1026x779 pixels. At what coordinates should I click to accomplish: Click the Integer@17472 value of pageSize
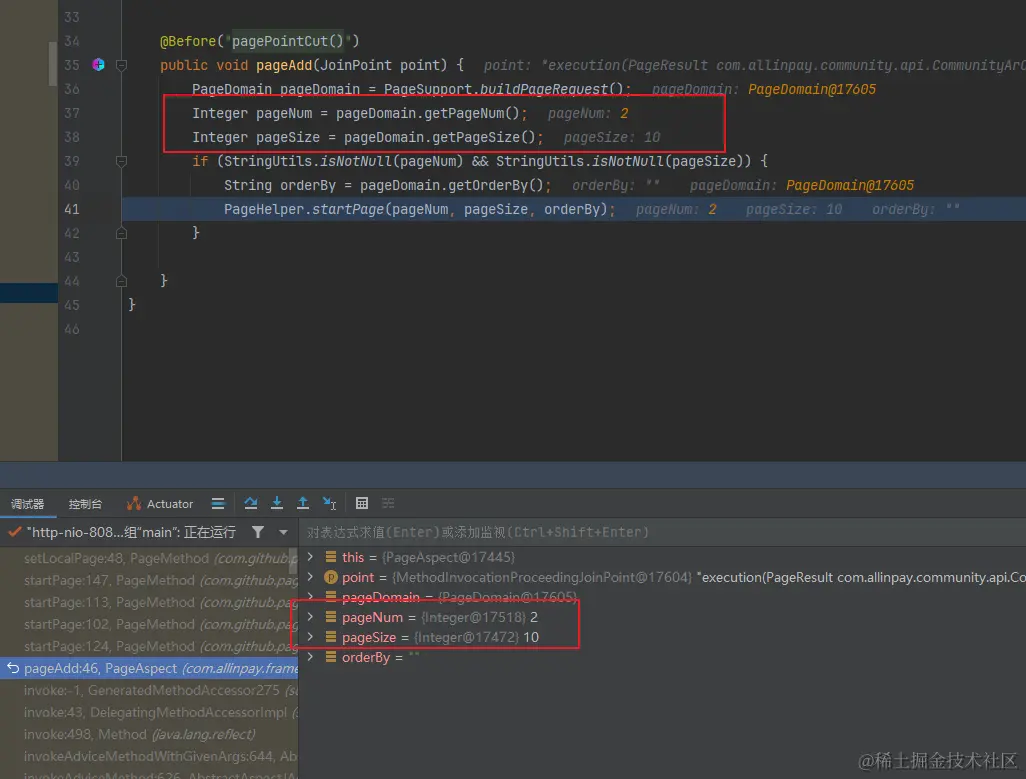click(x=467, y=637)
